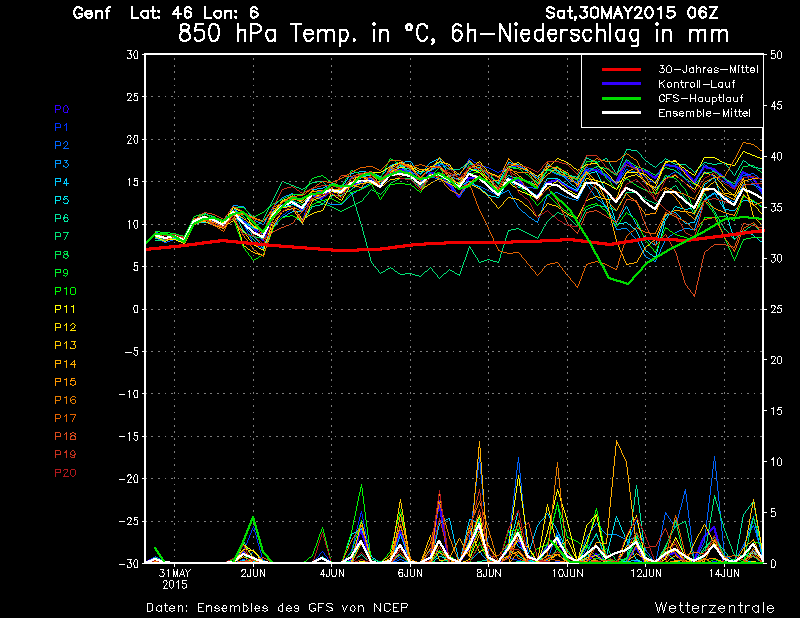Pick the P7 label in the list

tap(61, 236)
